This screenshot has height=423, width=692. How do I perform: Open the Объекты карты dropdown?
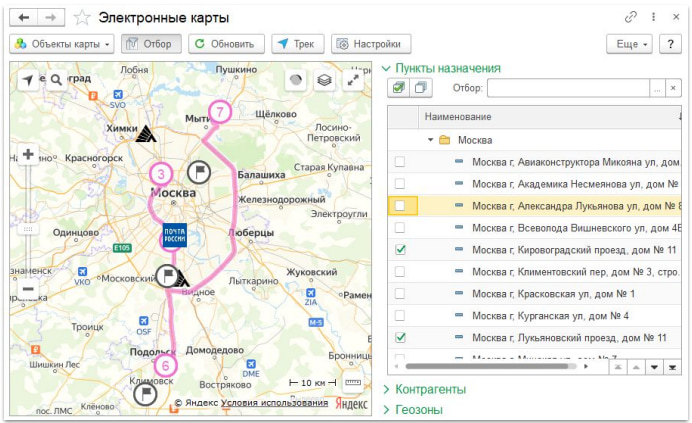point(62,44)
